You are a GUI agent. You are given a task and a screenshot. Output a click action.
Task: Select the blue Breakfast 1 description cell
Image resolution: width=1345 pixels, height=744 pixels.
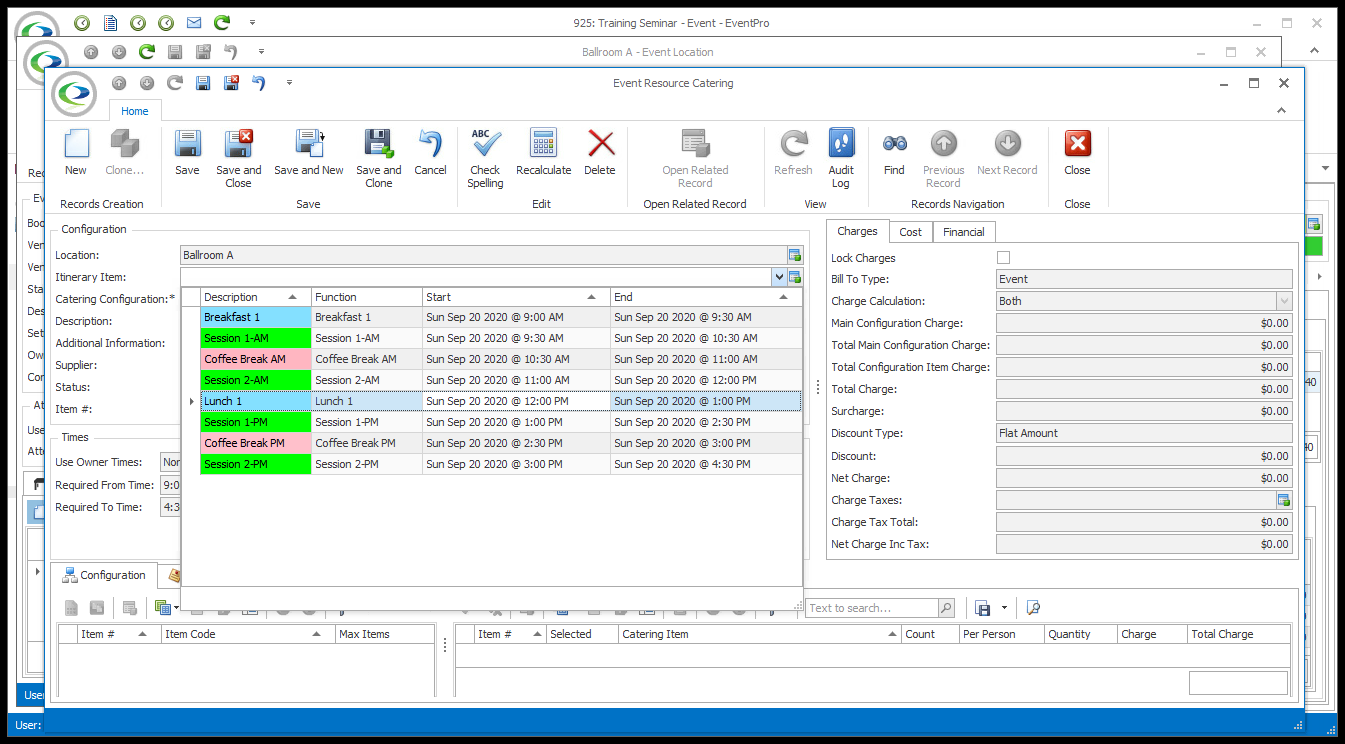[256, 317]
